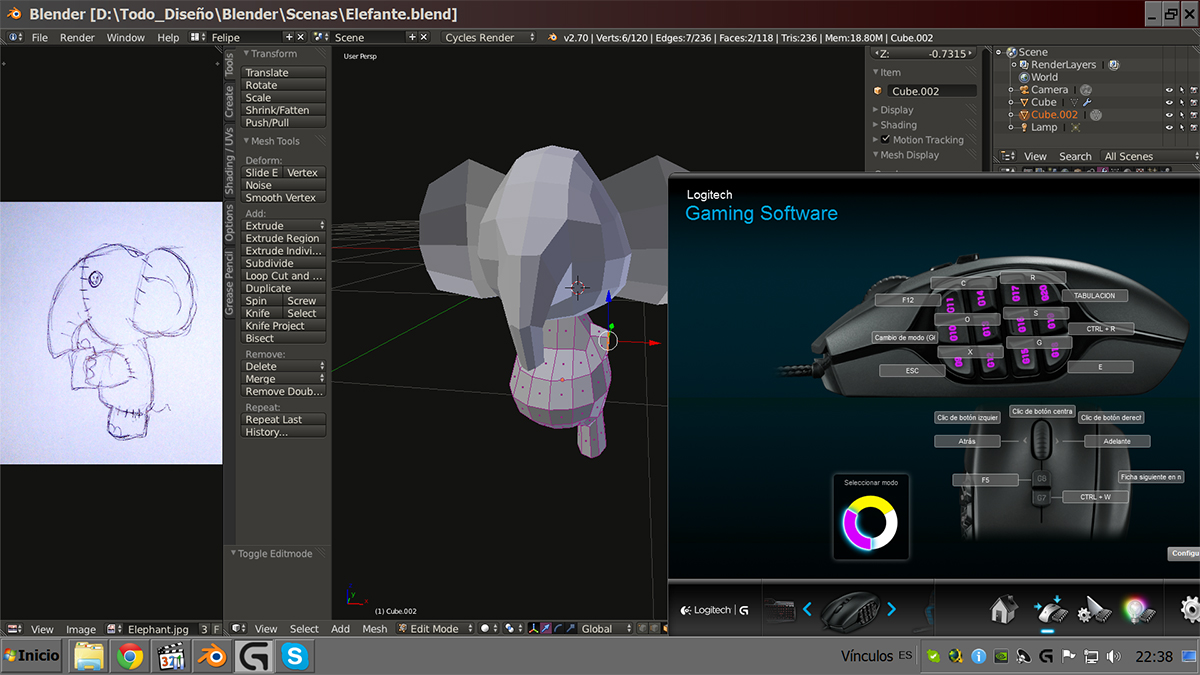Image resolution: width=1200 pixels, height=675 pixels.
Task: Open Blender info editor type icon
Action: [x=14, y=37]
